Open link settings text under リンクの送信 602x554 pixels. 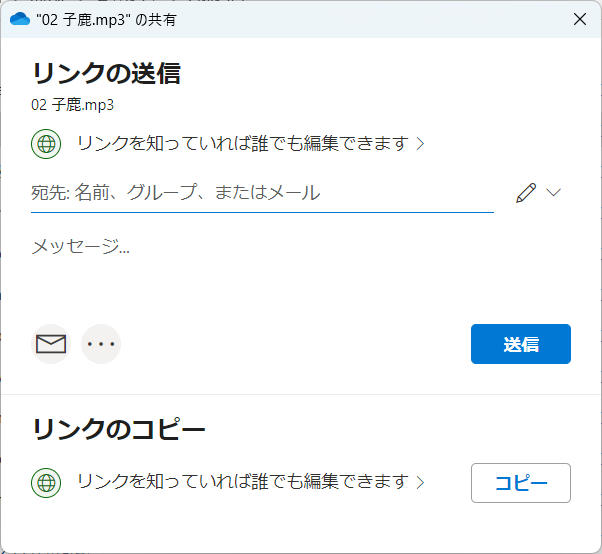(243, 144)
